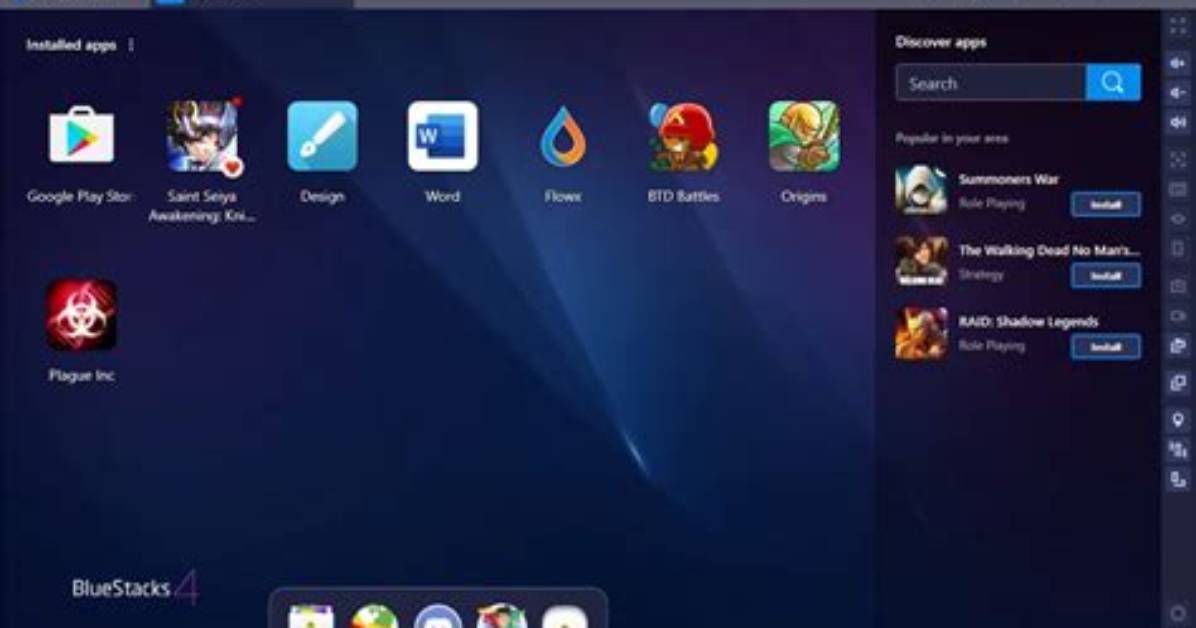1196x628 pixels.
Task: Open the multi-instance manager icon
Action: 1178,383
